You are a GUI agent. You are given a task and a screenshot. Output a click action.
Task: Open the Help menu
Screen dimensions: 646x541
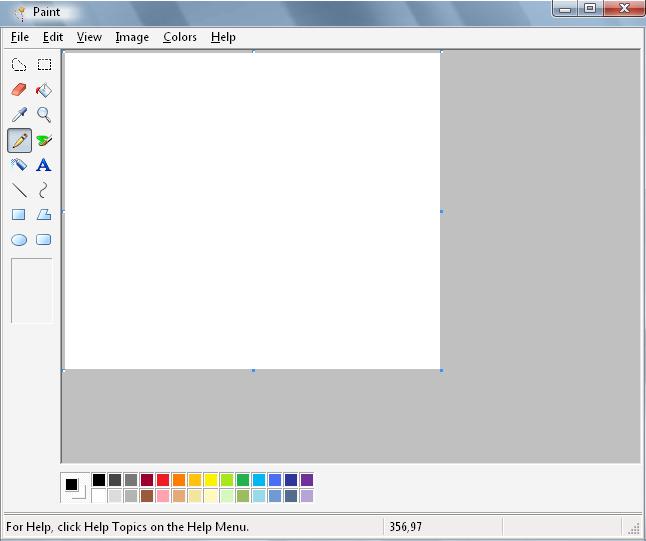click(223, 37)
